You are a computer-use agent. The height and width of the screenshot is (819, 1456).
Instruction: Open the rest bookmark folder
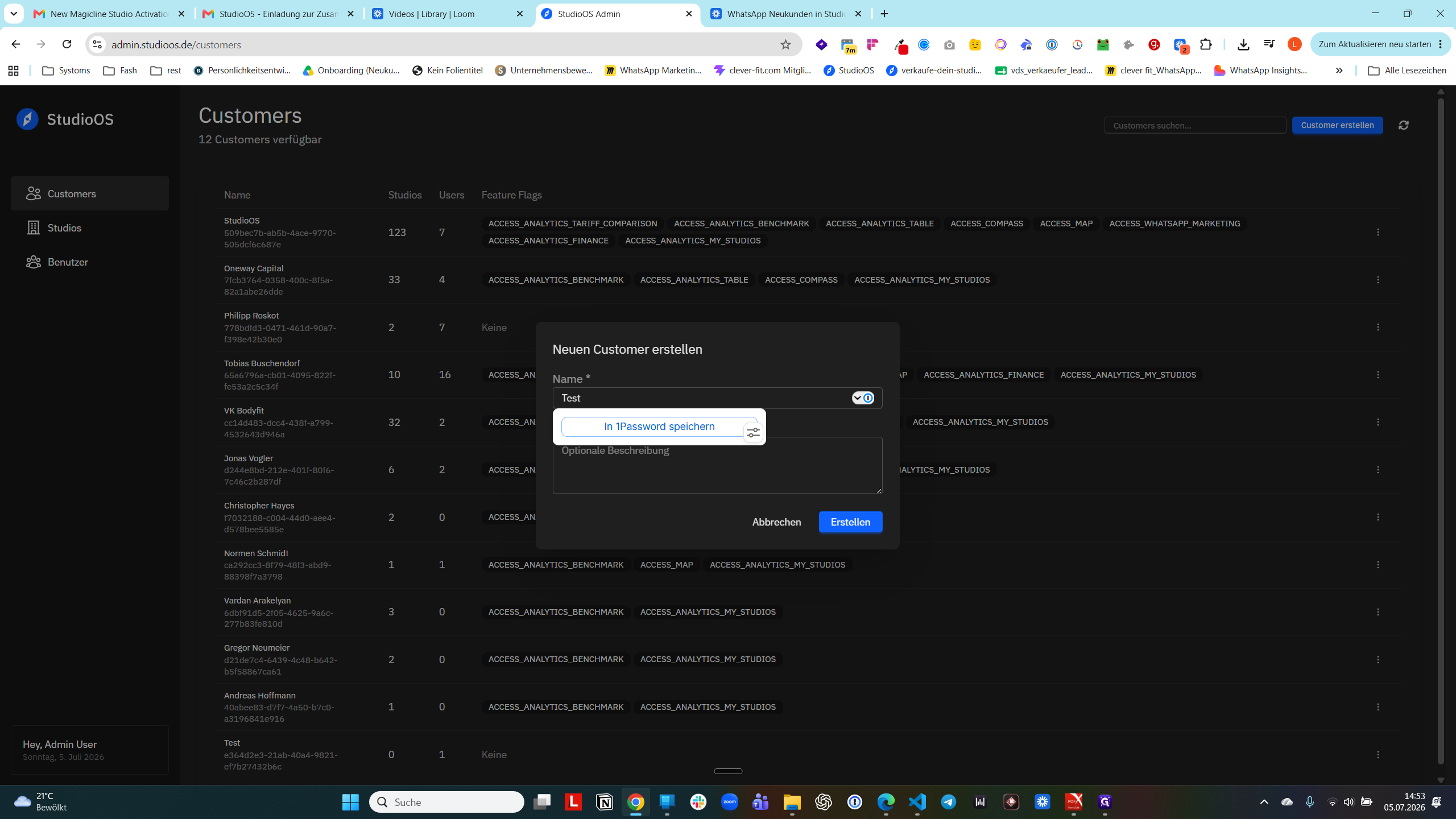click(x=166, y=71)
